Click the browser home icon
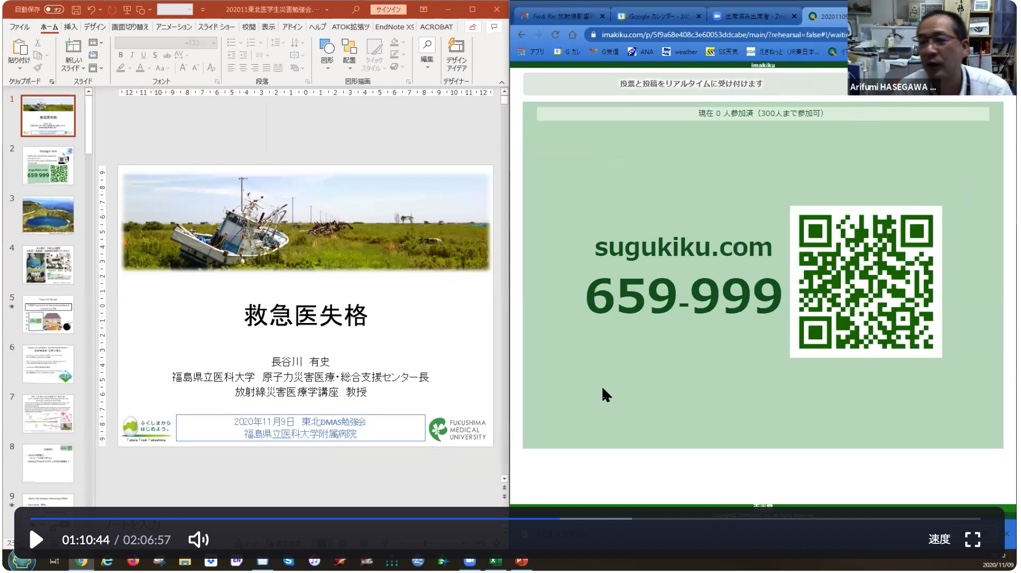 coord(572,35)
